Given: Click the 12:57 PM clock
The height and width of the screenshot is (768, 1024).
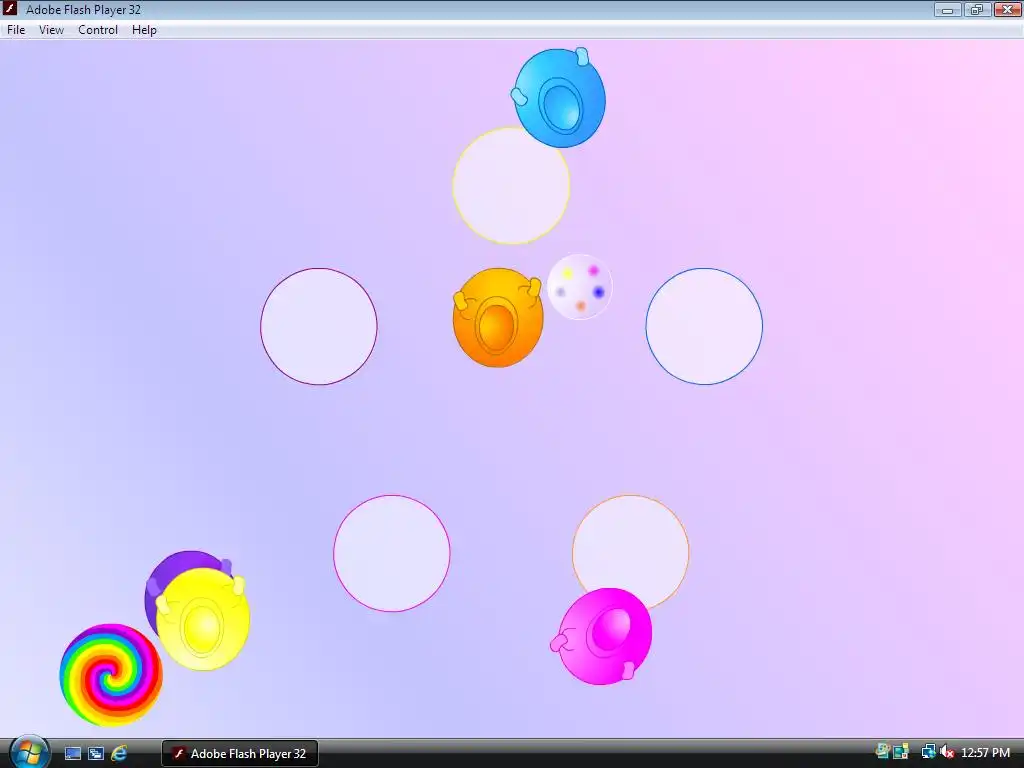Looking at the screenshot, I should (985, 753).
